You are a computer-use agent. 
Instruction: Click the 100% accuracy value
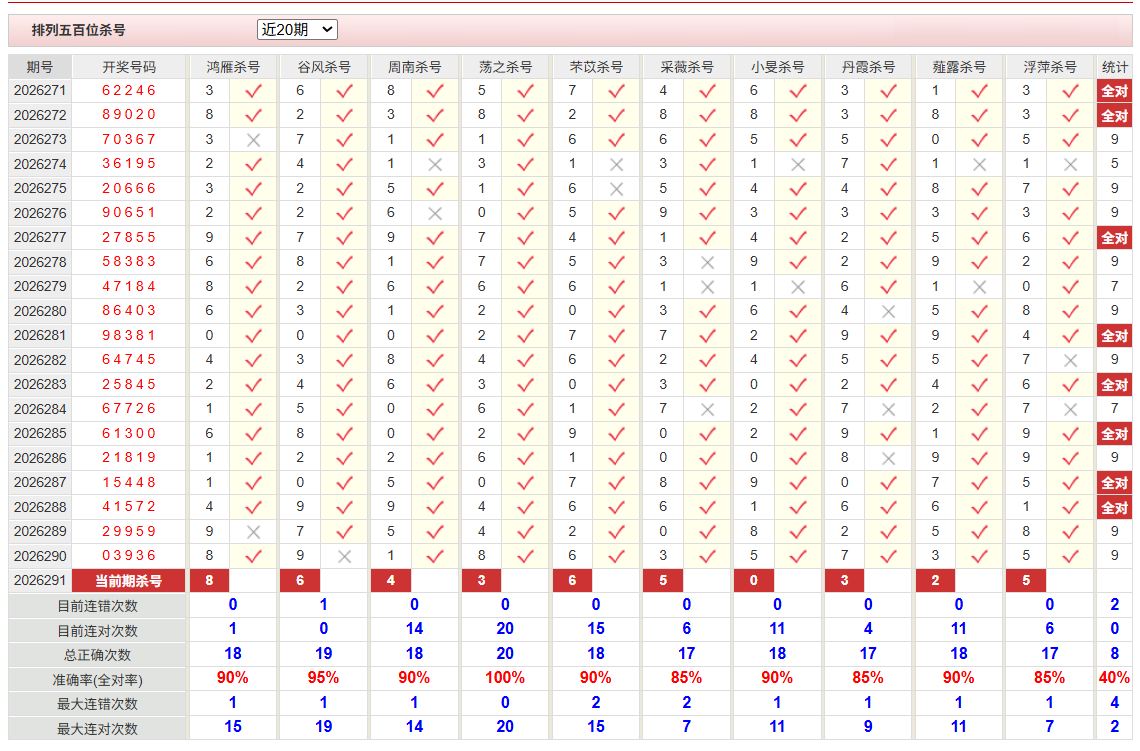[505, 678]
